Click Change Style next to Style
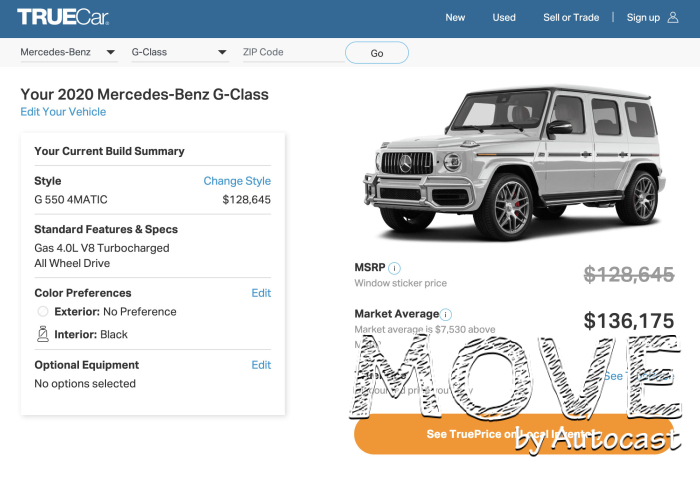700x478 pixels. tap(237, 181)
